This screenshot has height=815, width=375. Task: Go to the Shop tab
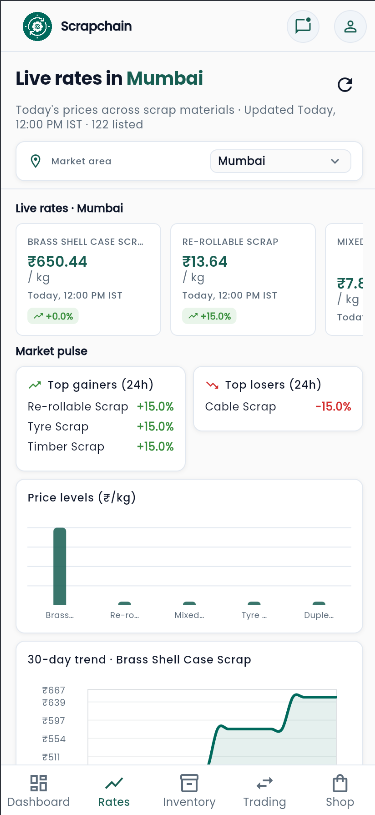pos(340,791)
